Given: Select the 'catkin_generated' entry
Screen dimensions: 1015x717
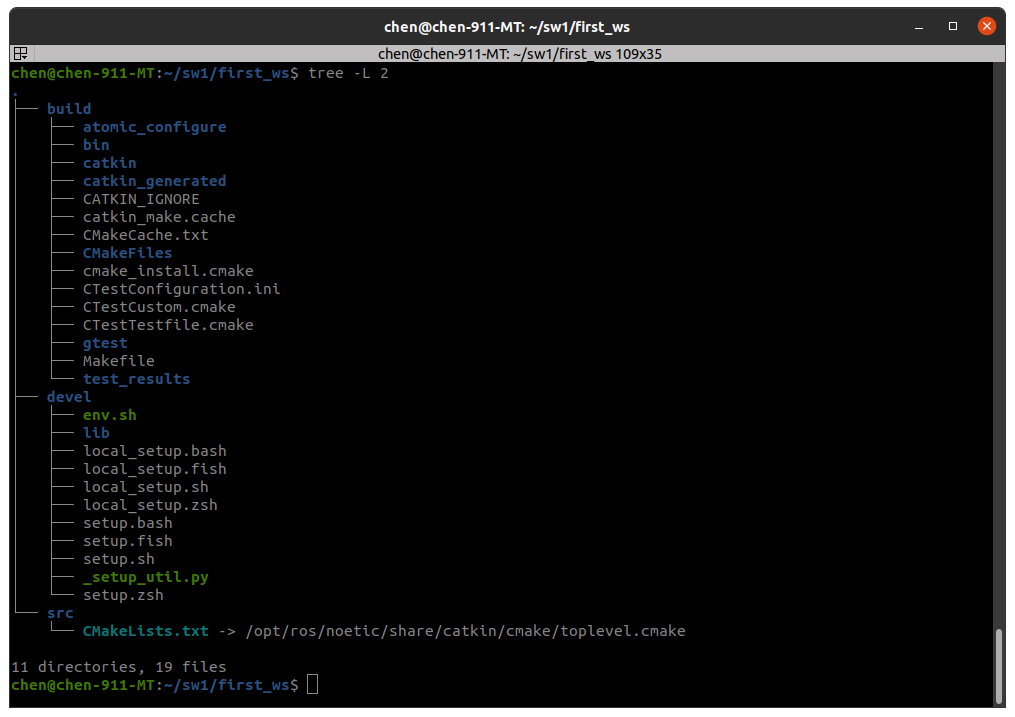Looking at the screenshot, I should point(155,181).
